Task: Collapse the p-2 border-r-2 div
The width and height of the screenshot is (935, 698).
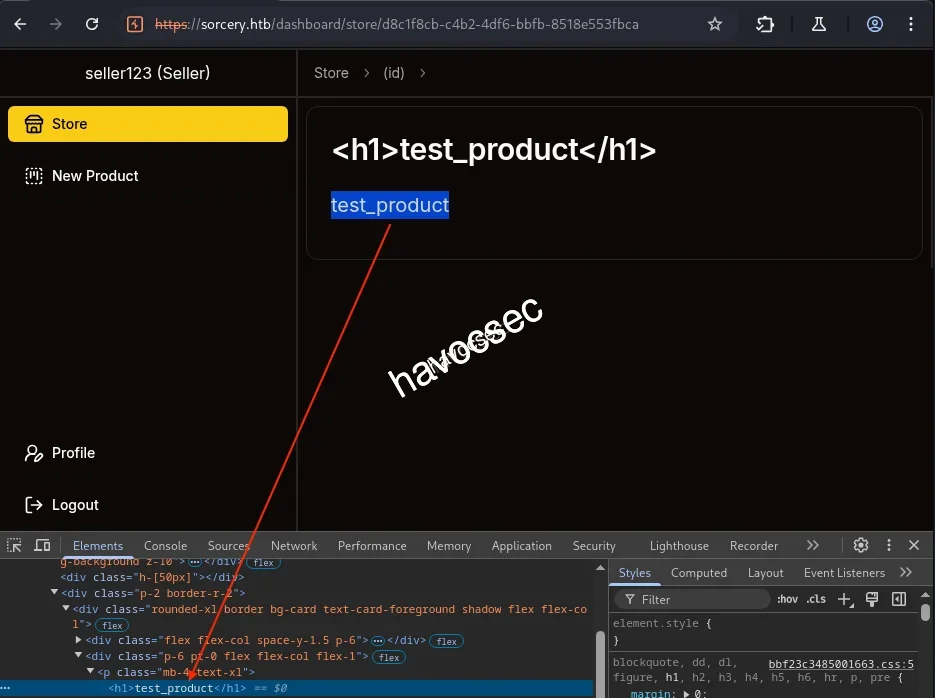Action: click(x=54, y=591)
